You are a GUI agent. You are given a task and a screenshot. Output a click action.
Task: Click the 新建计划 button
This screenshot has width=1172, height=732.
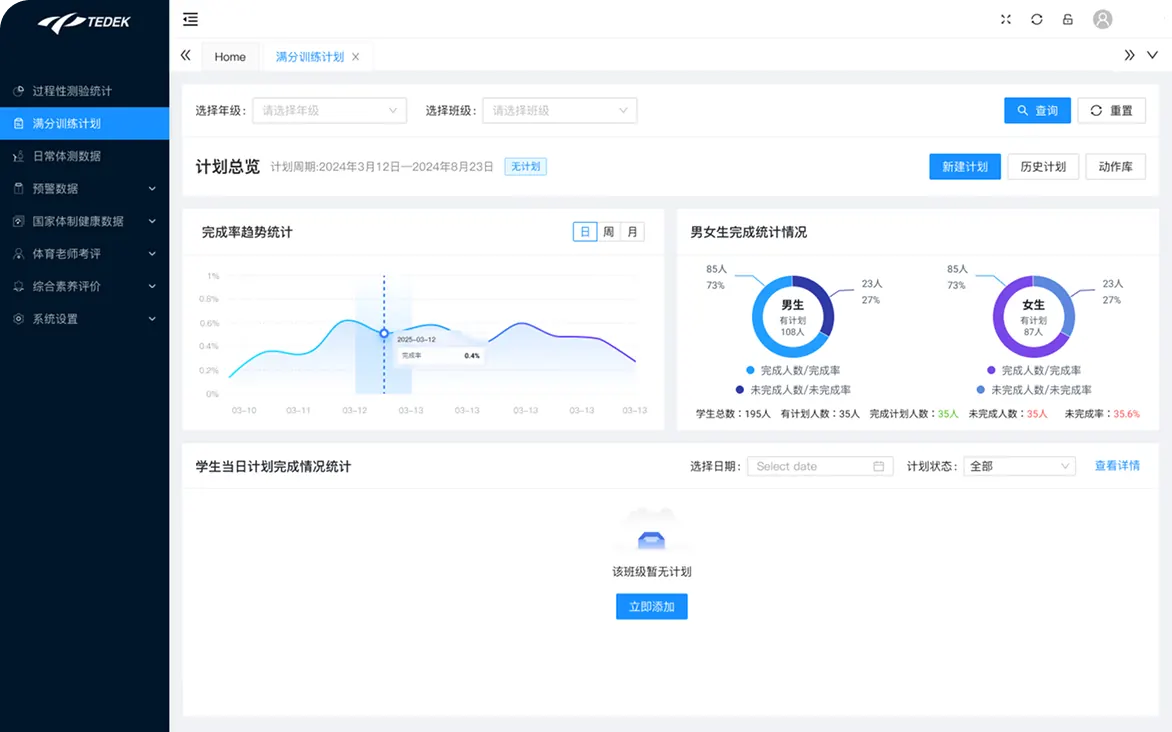[964, 167]
